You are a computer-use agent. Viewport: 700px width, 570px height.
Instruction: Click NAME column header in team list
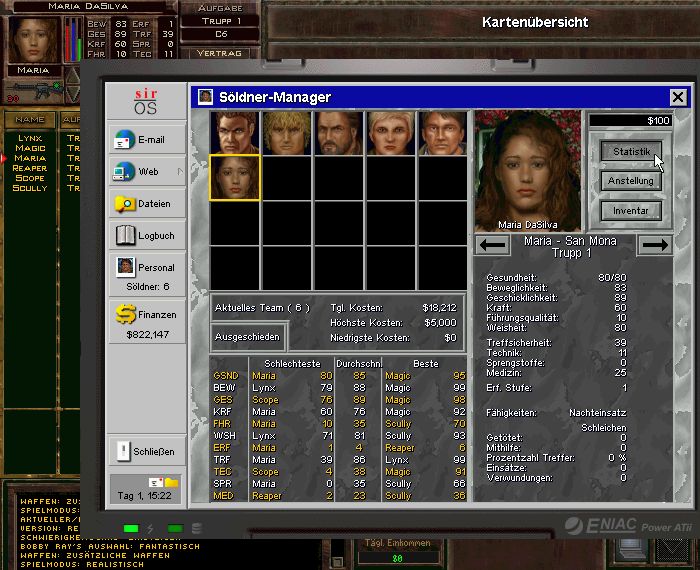point(30,120)
